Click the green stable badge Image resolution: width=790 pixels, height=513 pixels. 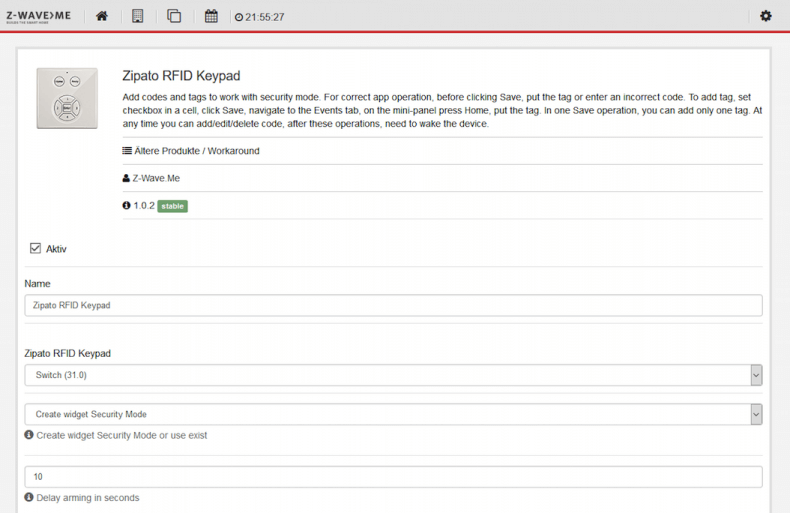(172, 206)
